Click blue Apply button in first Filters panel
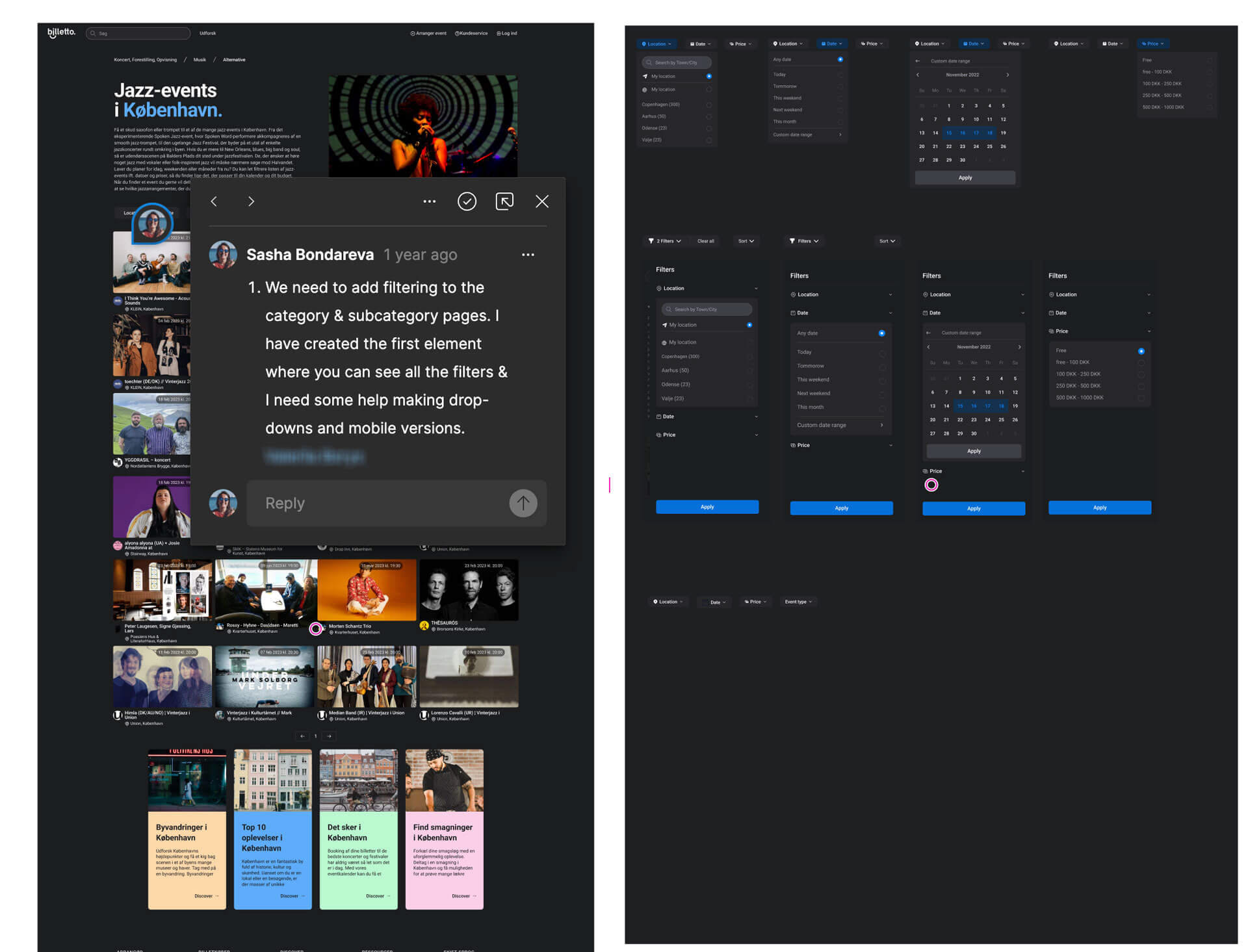Viewport: 1248px width, 952px height. coord(707,507)
